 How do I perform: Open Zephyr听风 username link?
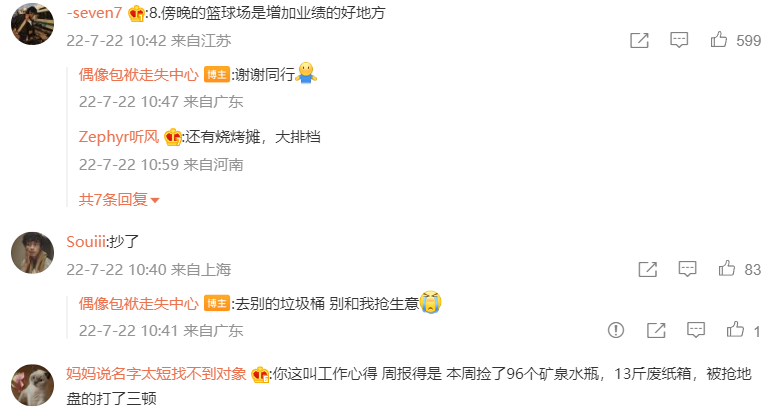point(119,136)
